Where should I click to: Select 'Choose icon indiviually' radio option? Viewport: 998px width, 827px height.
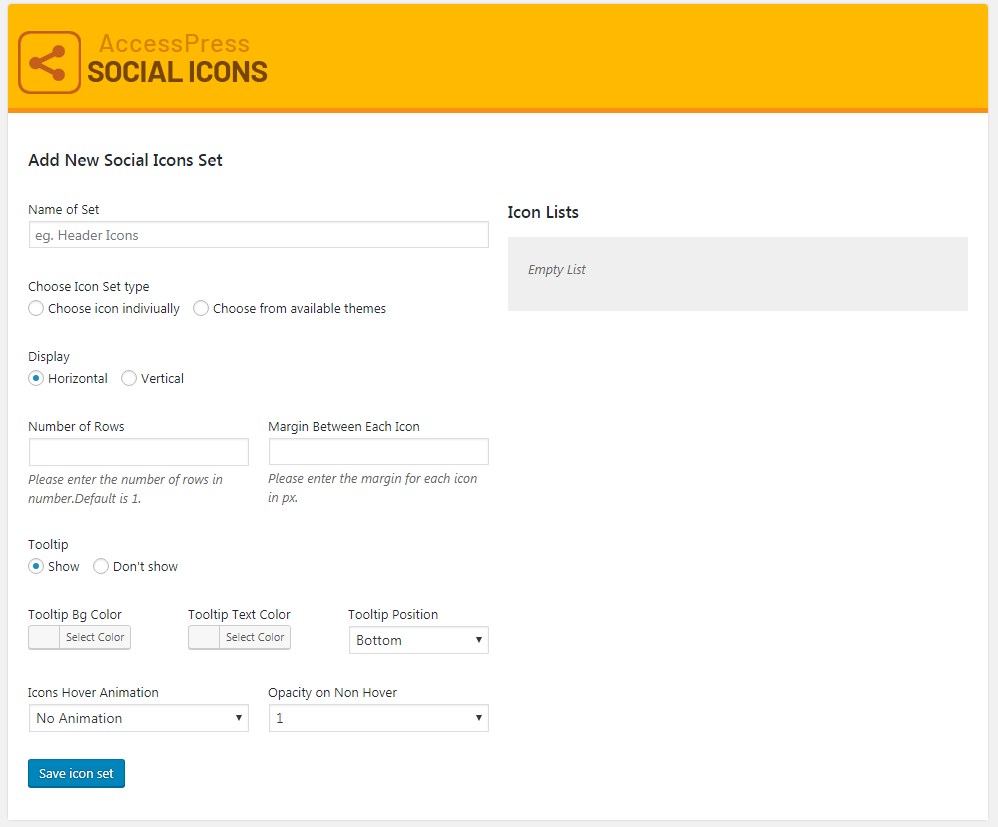[37, 309]
